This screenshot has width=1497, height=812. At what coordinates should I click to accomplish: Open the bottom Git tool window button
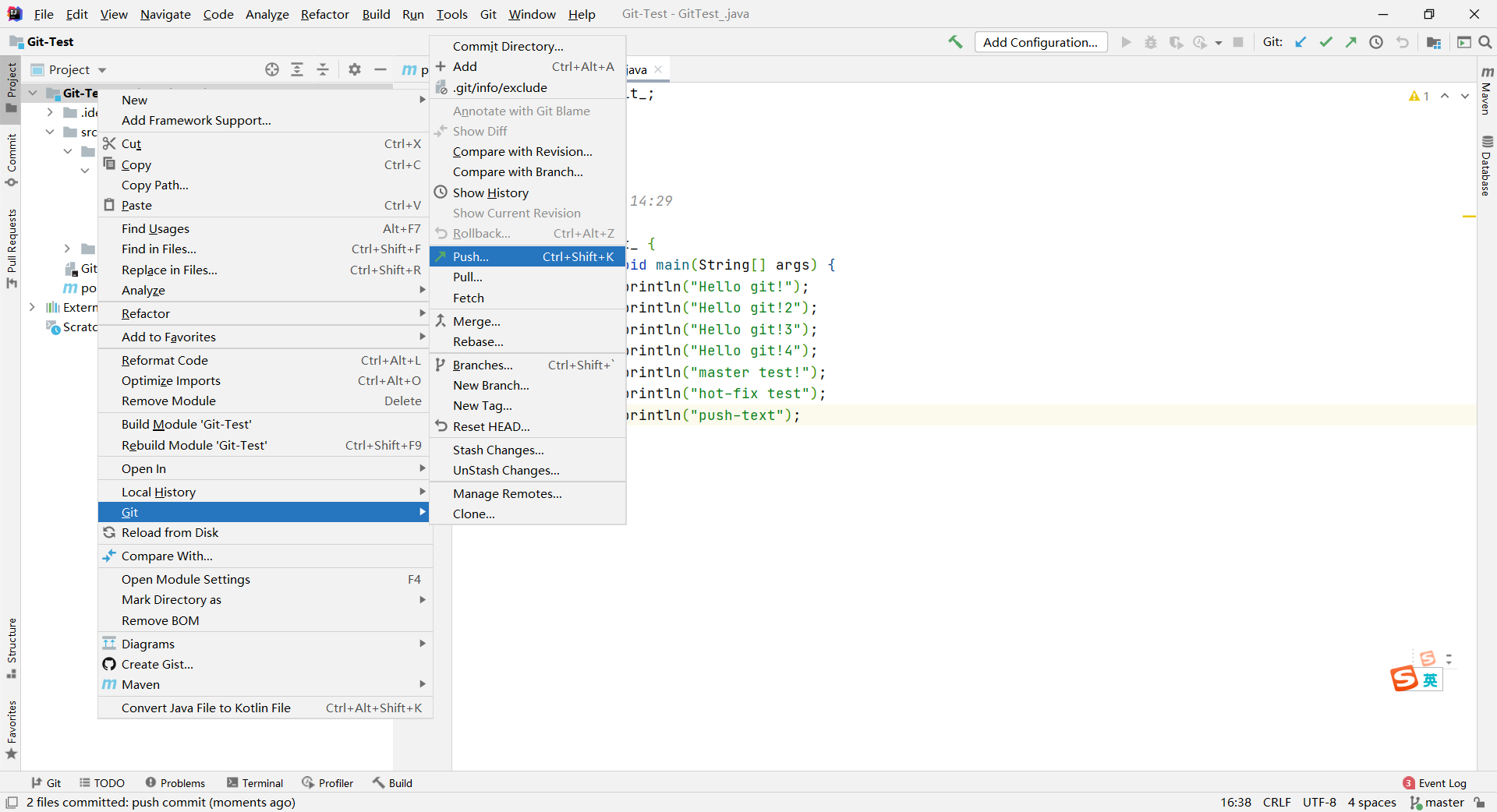coord(46,783)
